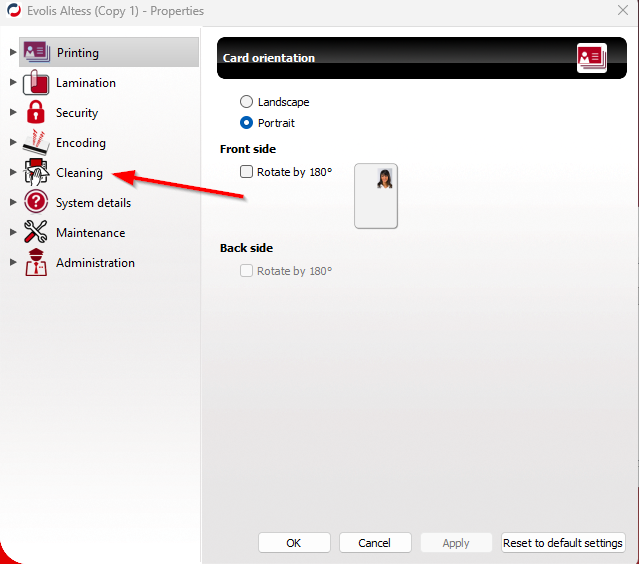Expand the Encoding tree node arrow
The height and width of the screenshot is (564, 639).
point(13,142)
